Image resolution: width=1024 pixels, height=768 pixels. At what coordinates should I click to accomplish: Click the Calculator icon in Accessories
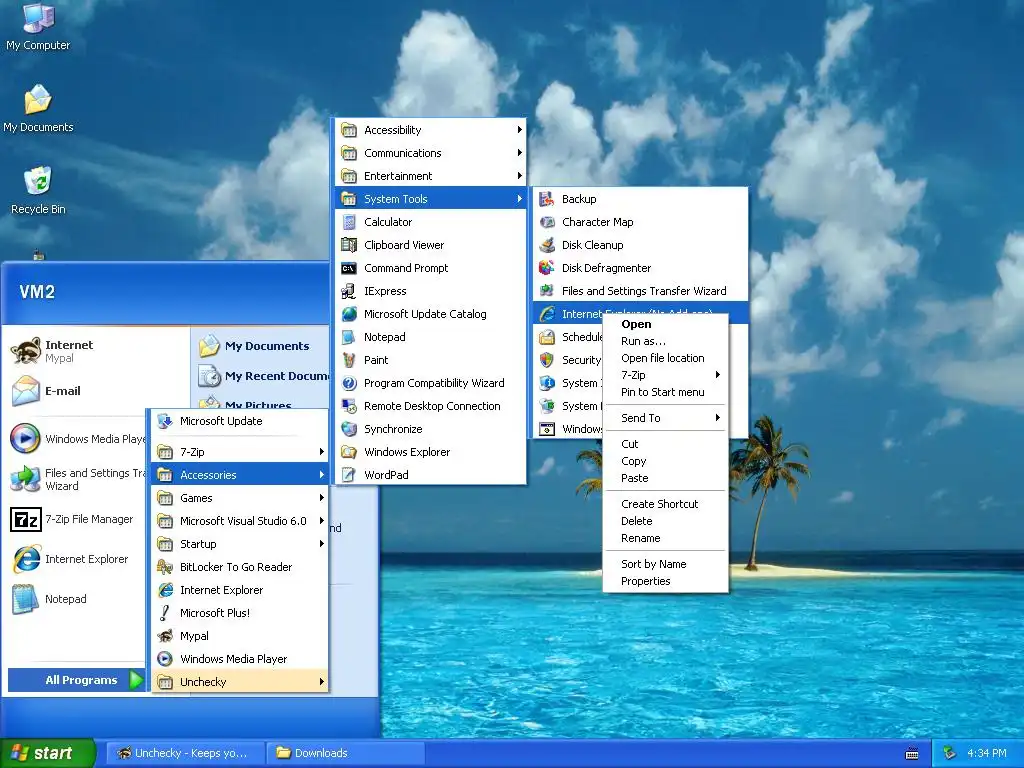tap(349, 222)
